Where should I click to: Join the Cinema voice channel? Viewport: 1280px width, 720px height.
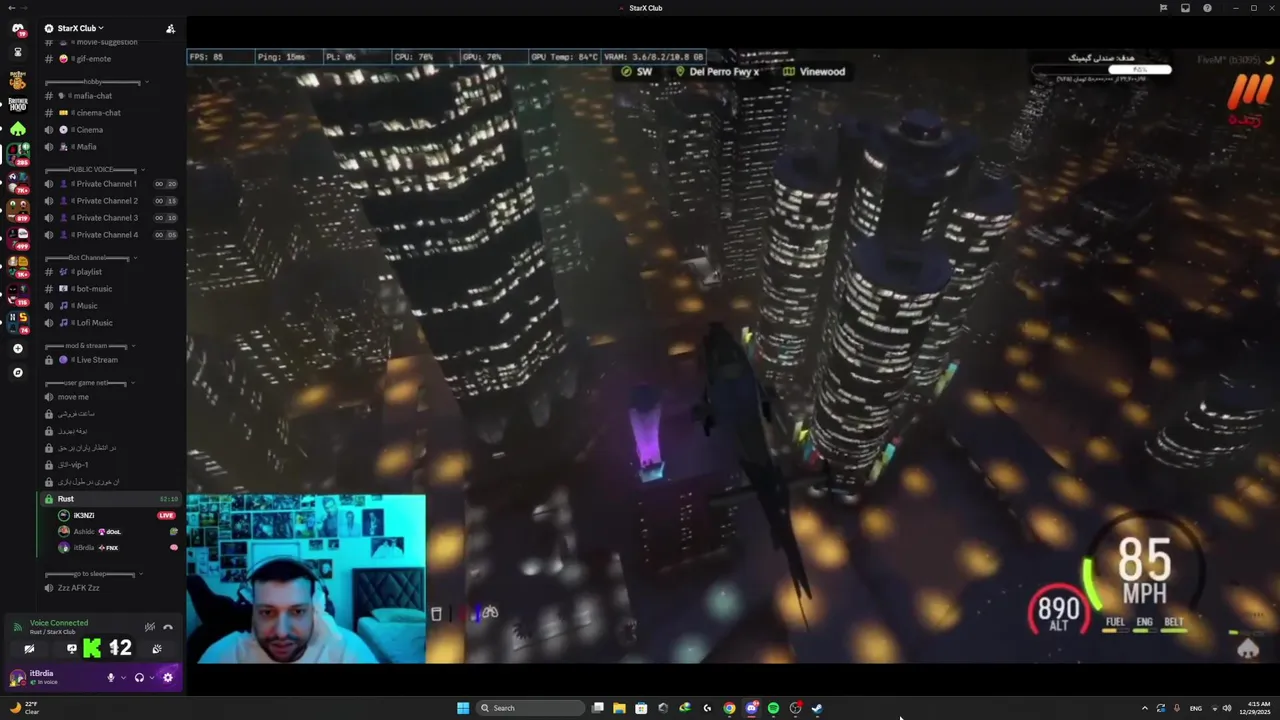point(110,130)
